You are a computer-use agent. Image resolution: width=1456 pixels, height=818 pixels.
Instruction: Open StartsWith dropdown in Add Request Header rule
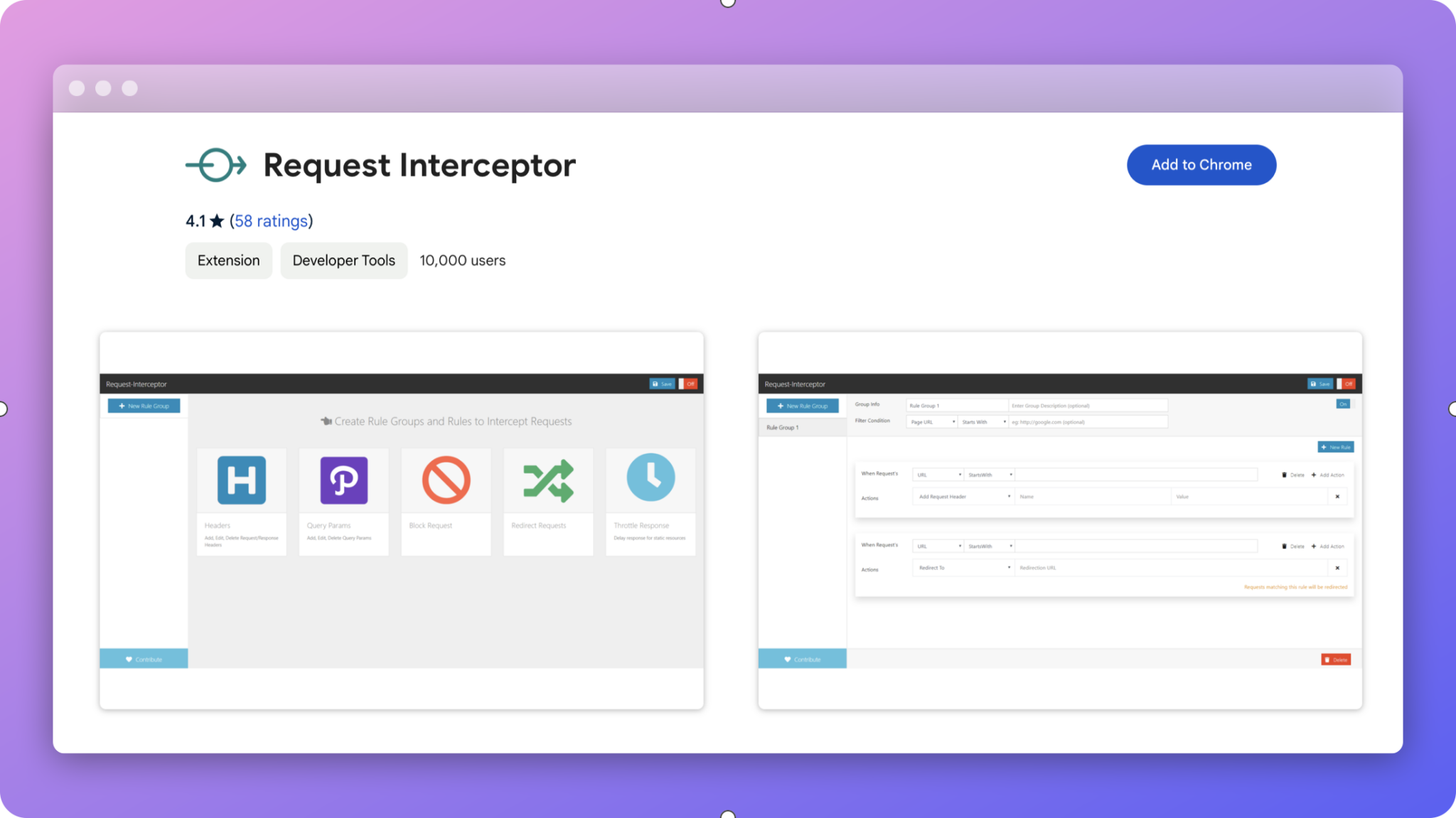[989, 475]
